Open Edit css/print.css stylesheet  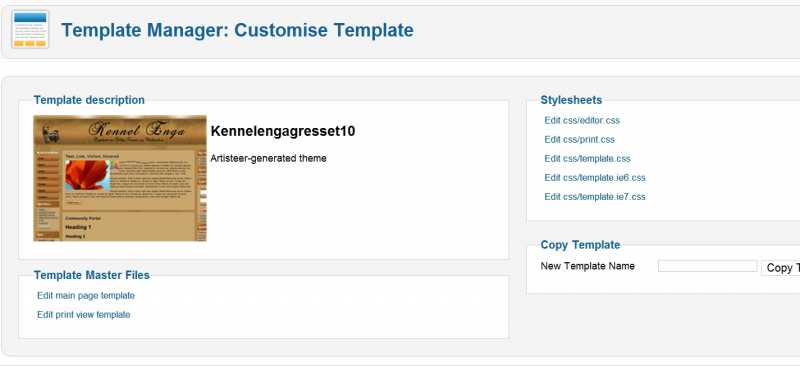pos(580,139)
